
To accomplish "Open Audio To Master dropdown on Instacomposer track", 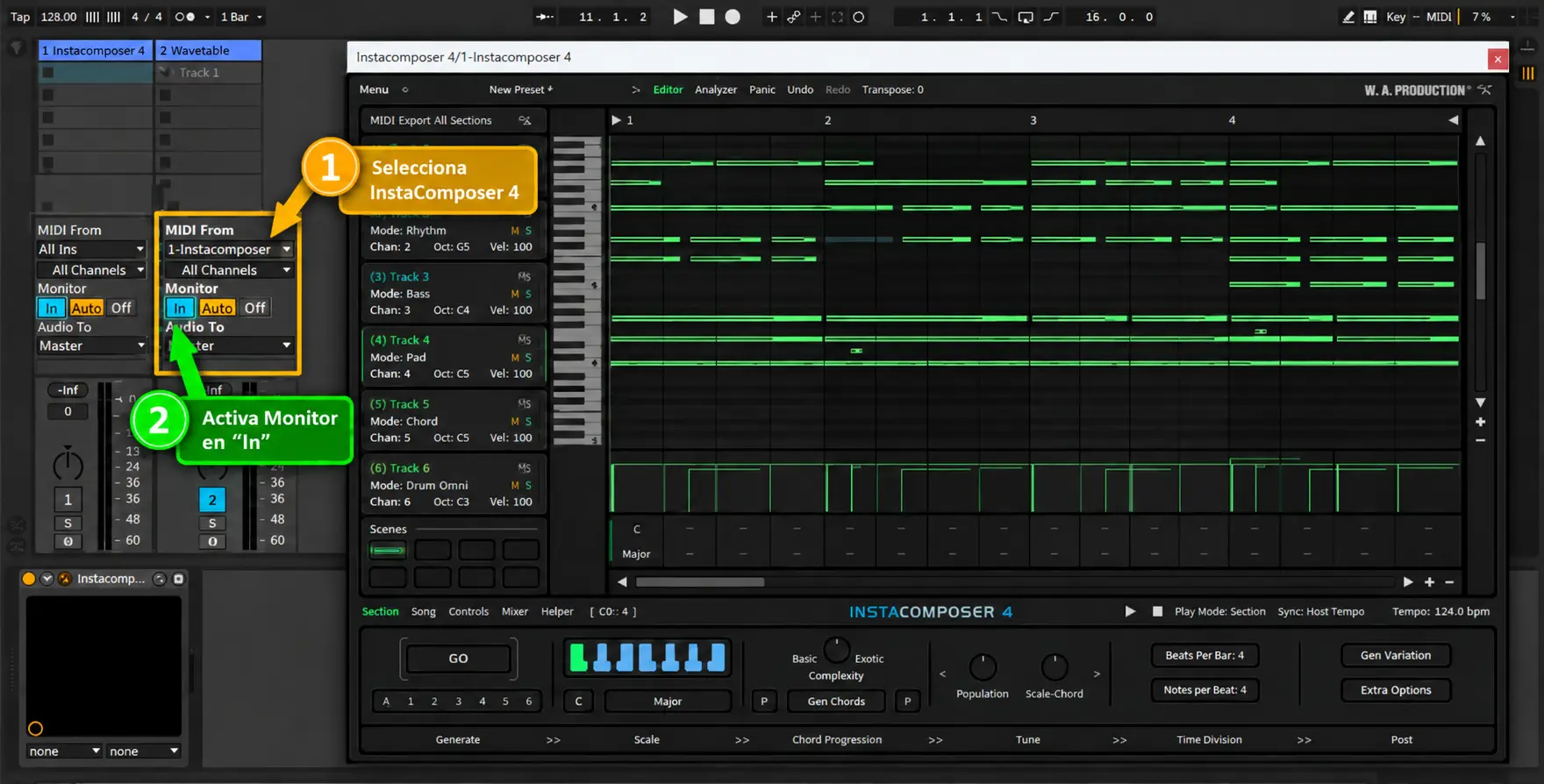I will (91, 346).
